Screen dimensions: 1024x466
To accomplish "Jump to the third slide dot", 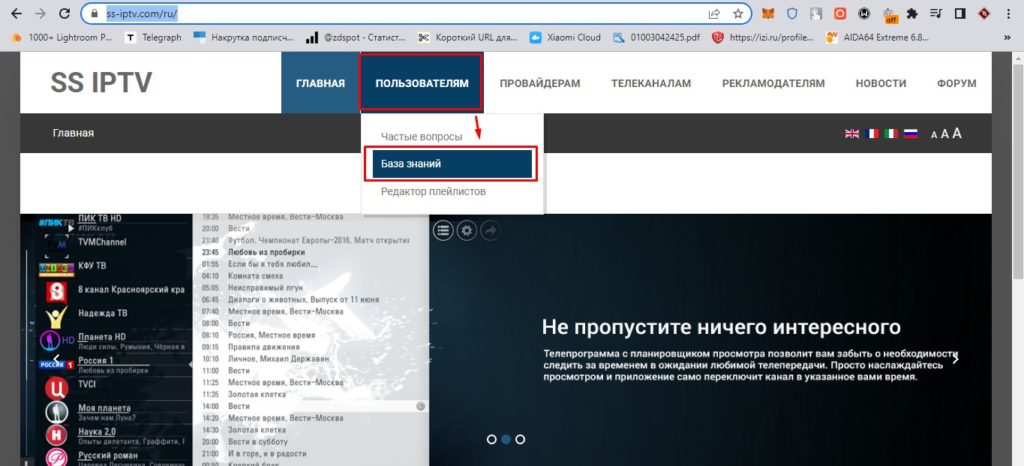I will click(520, 439).
